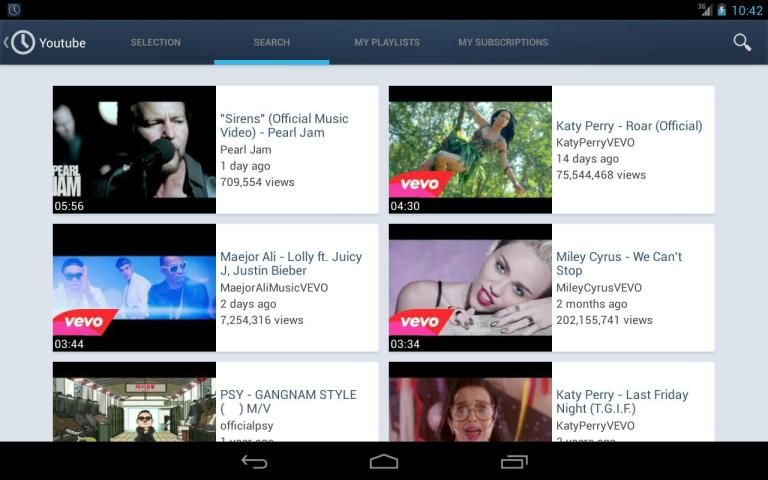Tap the search magnifier icon

click(x=742, y=42)
